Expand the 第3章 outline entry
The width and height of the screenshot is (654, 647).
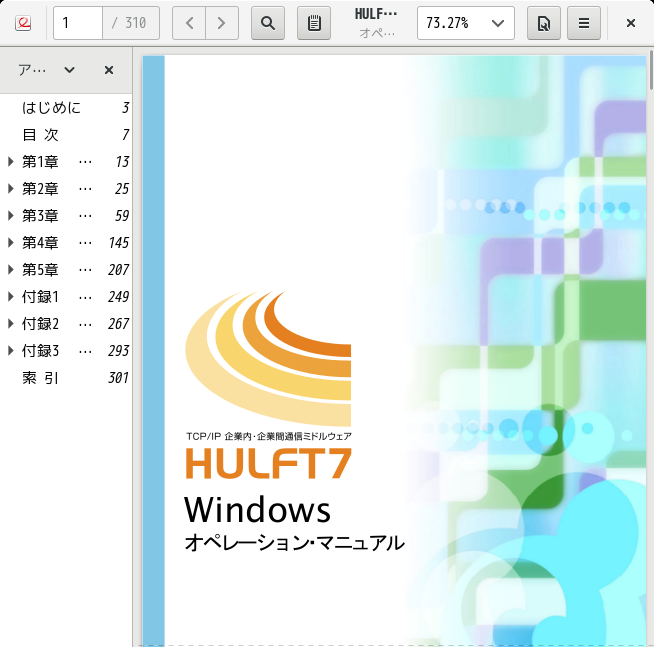[x=11, y=216]
